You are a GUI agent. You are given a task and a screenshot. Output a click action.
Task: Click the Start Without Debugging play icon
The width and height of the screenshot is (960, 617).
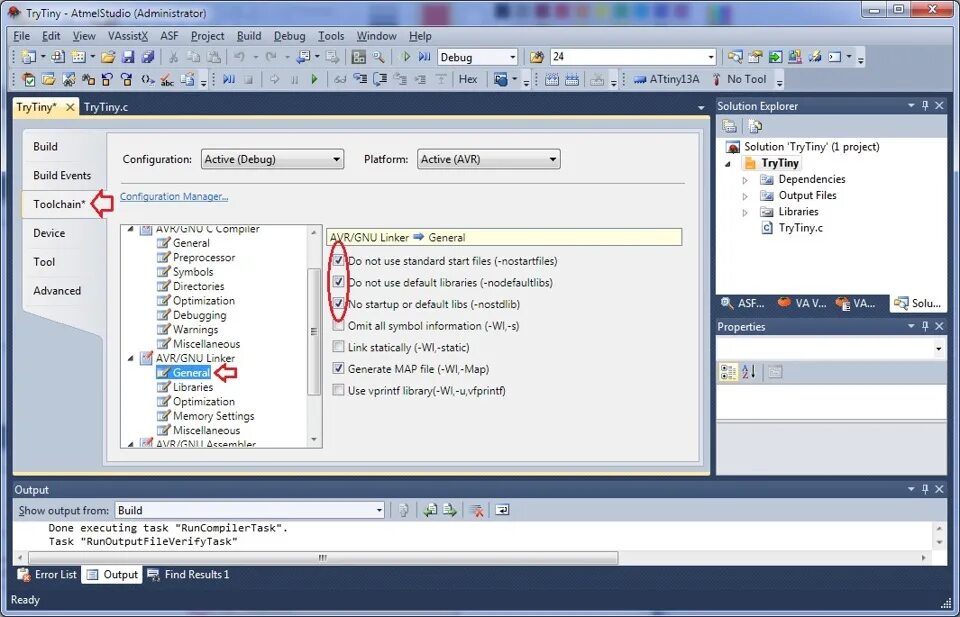405,57
